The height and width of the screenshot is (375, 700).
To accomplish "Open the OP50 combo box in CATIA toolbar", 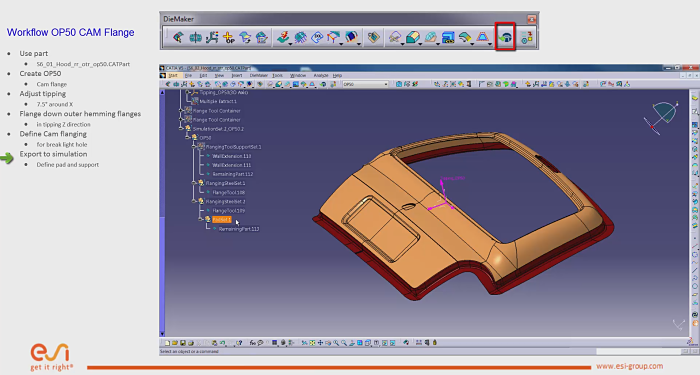I will pyautogui.click(x=365, y=84).
